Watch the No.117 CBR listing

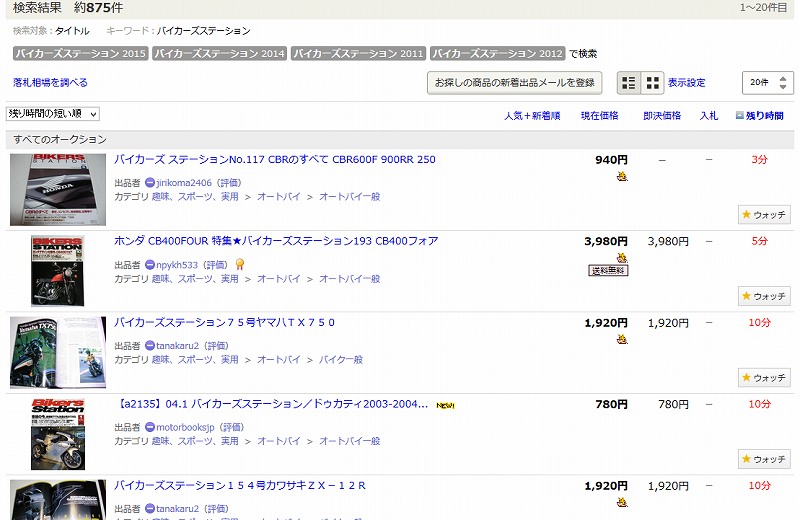764,215
